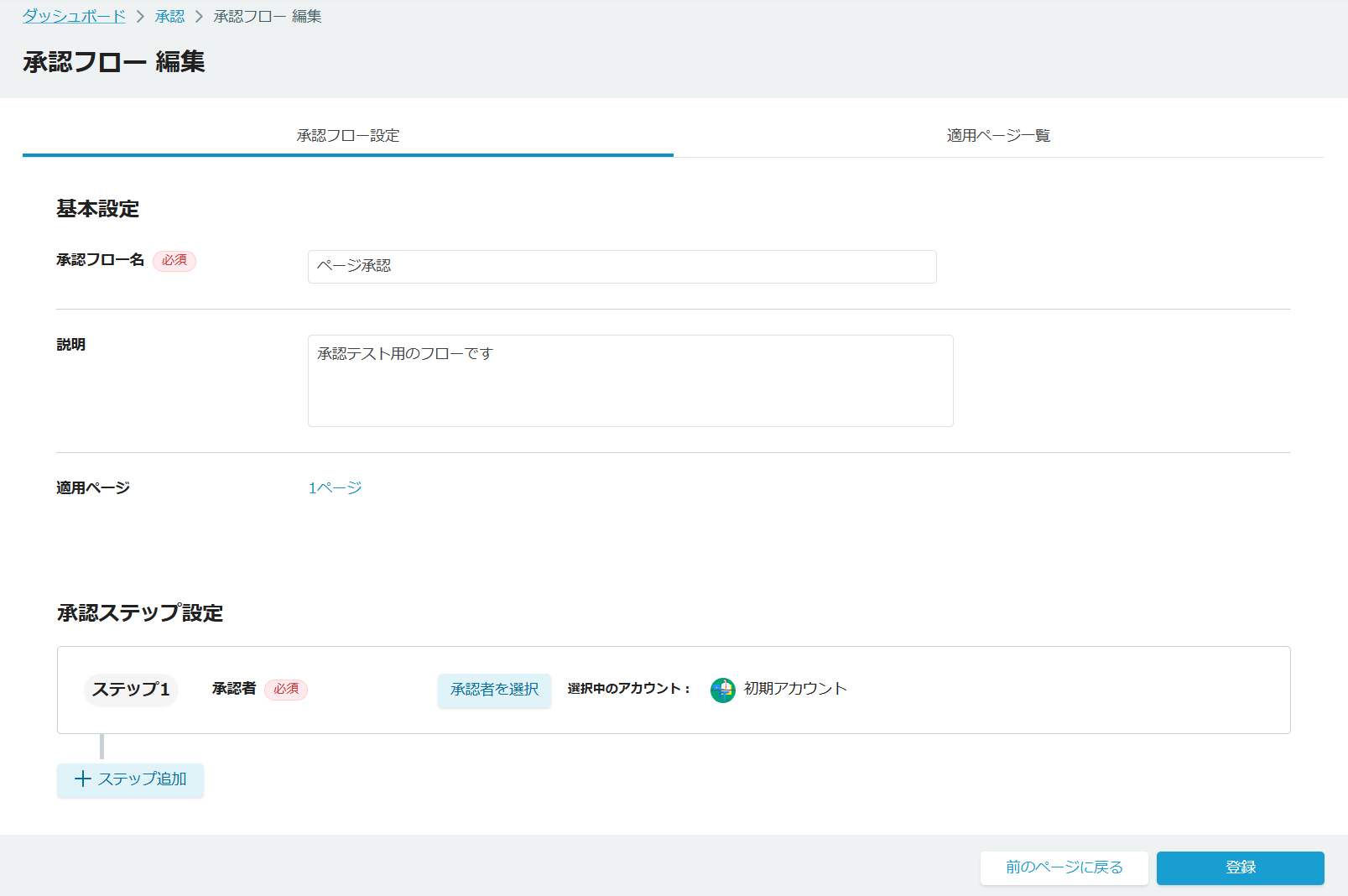Click the 必須 badge beside 承認者
The width and height of the screenshot is (1348, 896).
[x=286, y=690]
